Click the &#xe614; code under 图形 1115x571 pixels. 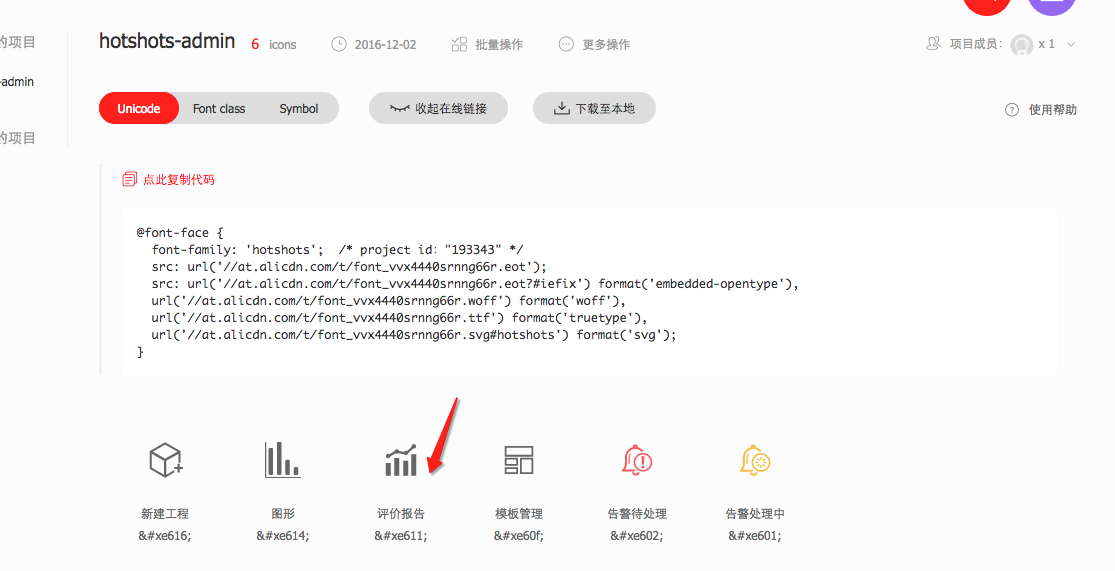(283, 535)
